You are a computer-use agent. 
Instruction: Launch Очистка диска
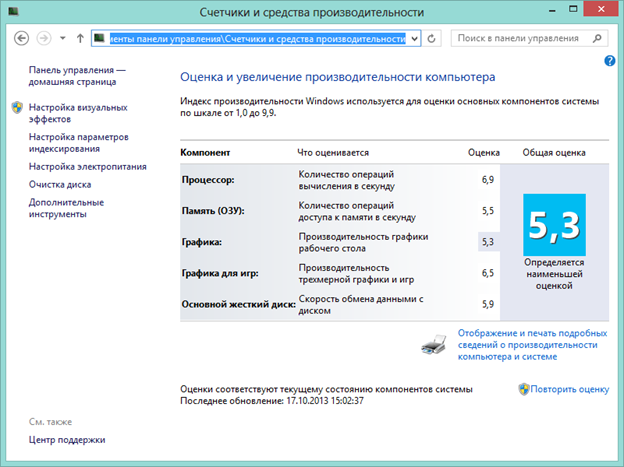[x=60, y=184]
